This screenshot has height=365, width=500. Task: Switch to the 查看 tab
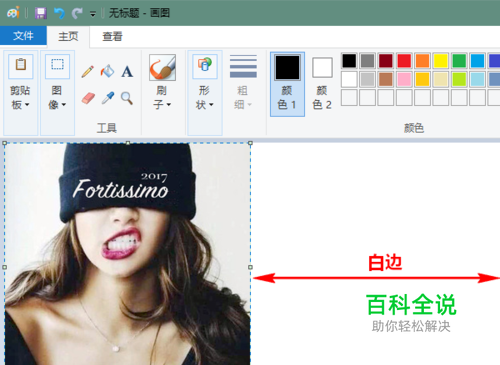point(112,36)
